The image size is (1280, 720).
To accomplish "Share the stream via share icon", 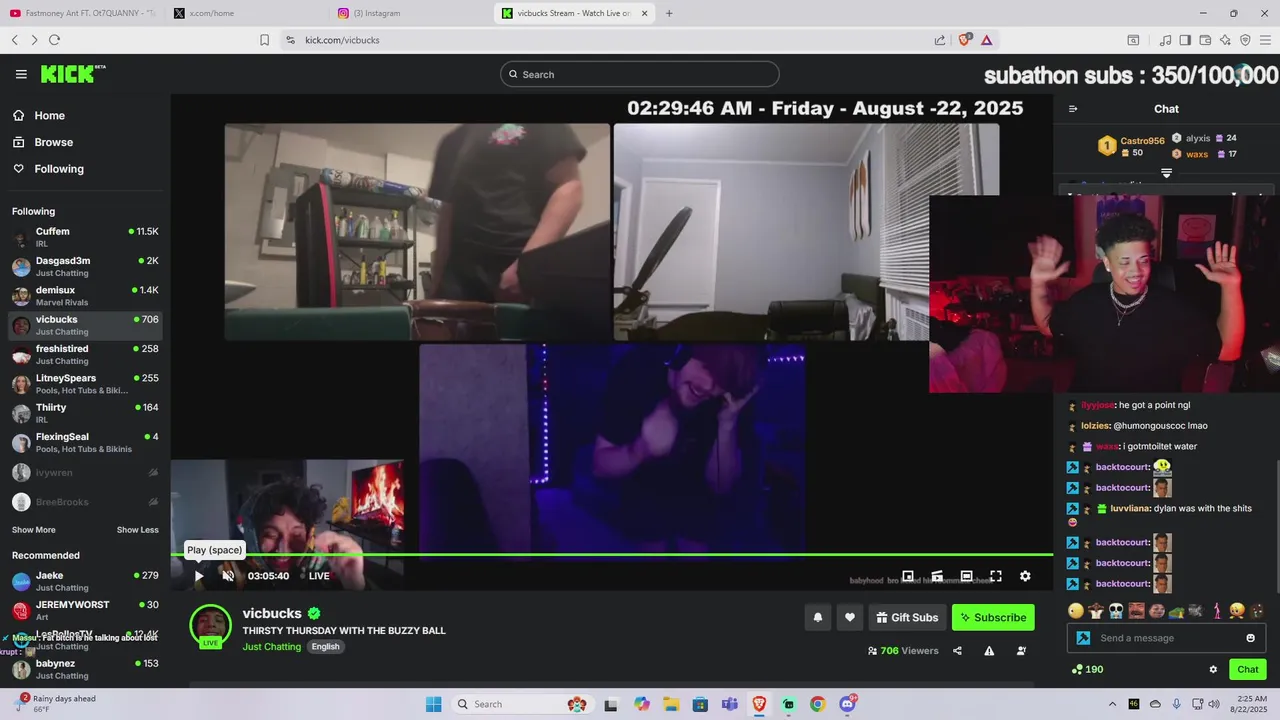I will (957, 651).
